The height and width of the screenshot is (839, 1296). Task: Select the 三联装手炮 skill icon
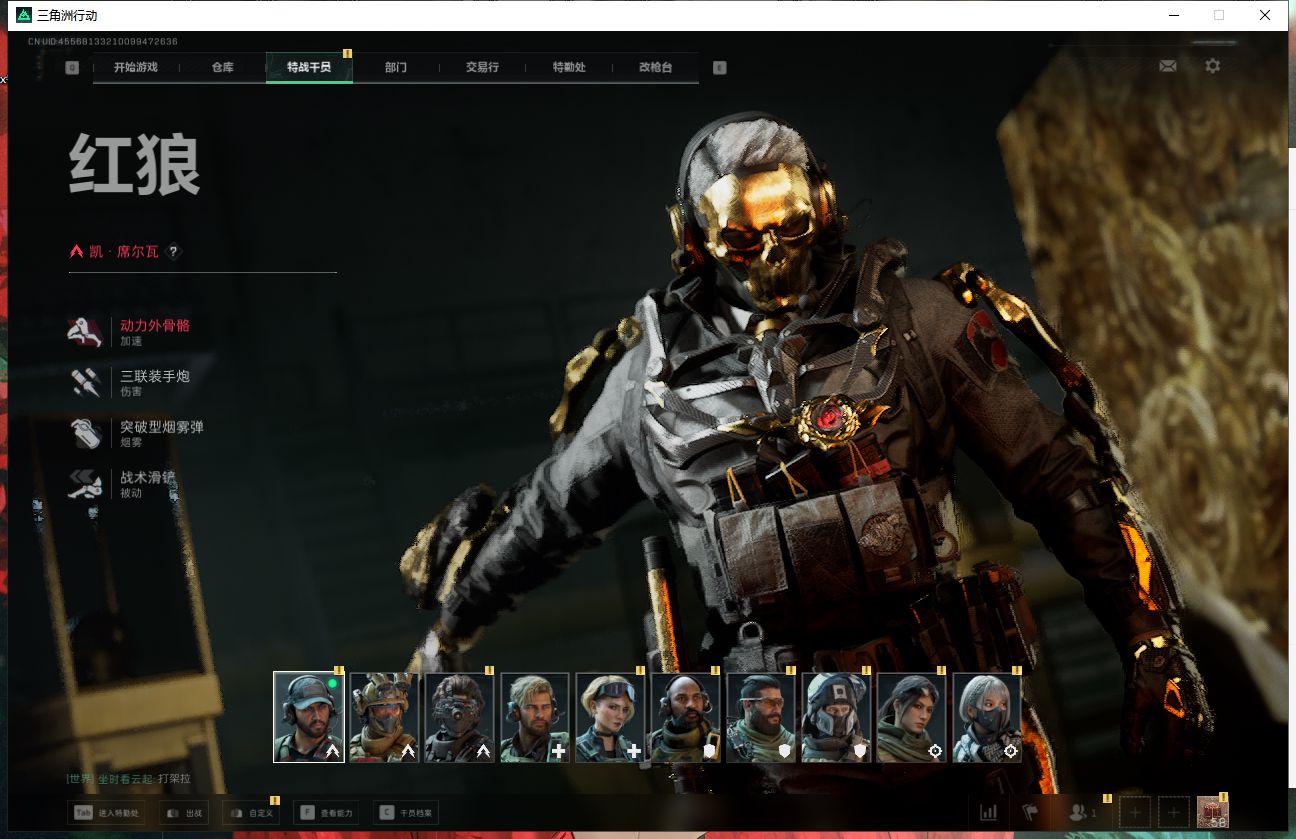87,383
